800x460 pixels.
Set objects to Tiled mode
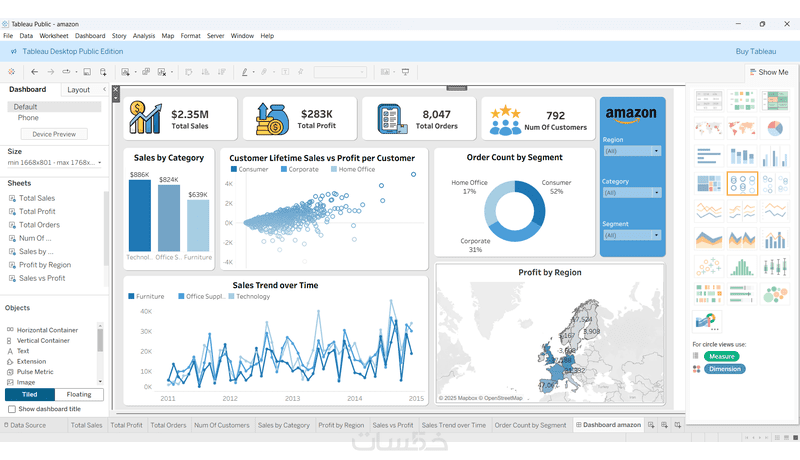(30, 394)
